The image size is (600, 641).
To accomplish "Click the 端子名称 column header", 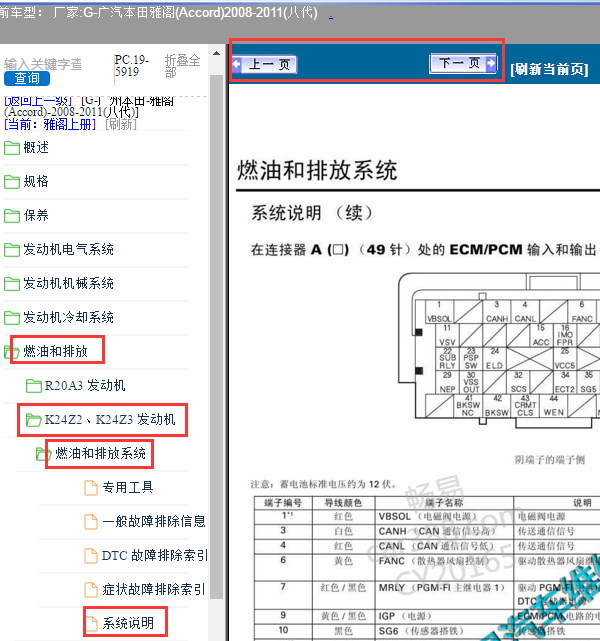I will coord(444,503).
